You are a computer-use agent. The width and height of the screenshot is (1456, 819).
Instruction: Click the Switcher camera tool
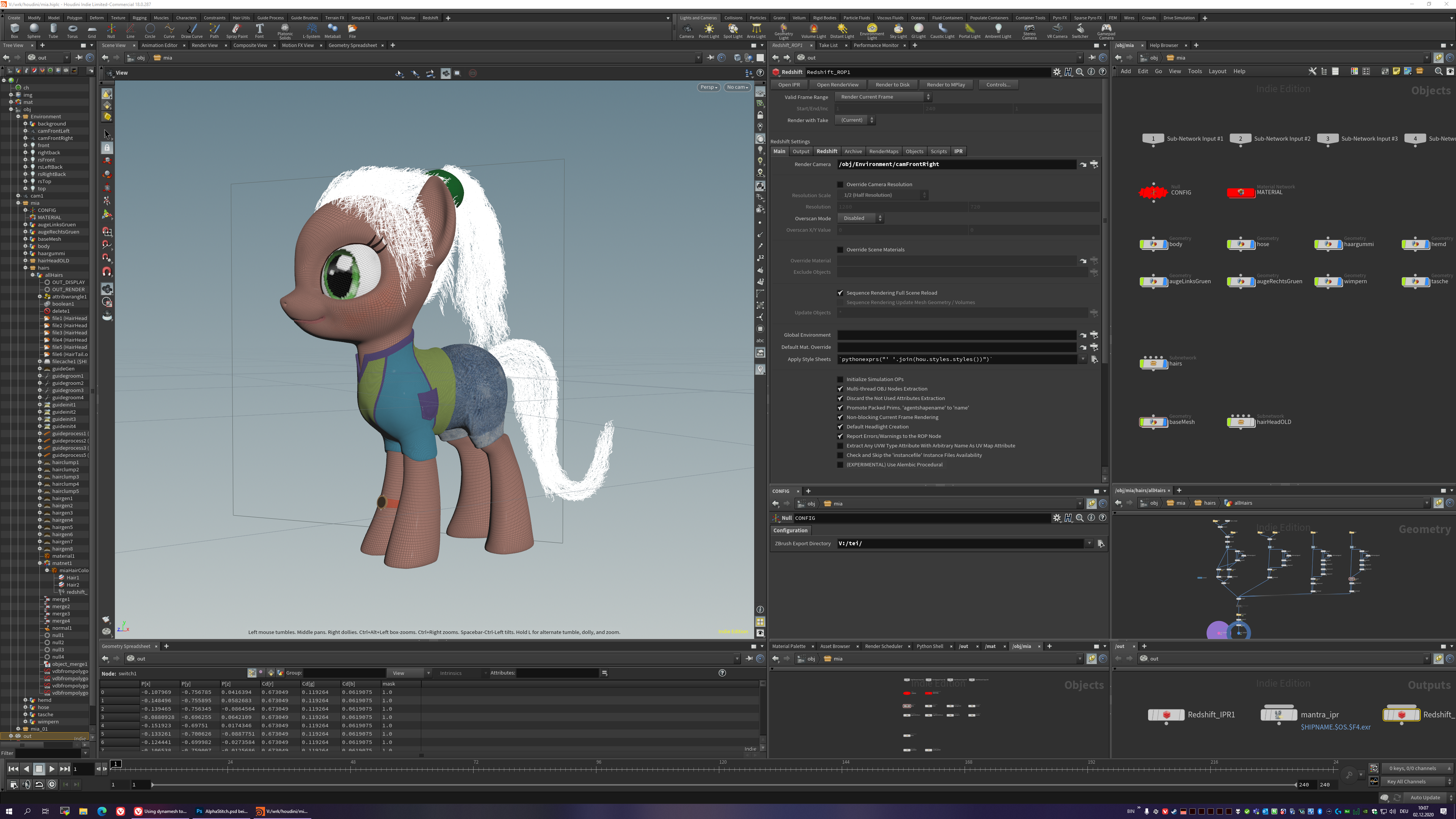tap(1079, 30)
